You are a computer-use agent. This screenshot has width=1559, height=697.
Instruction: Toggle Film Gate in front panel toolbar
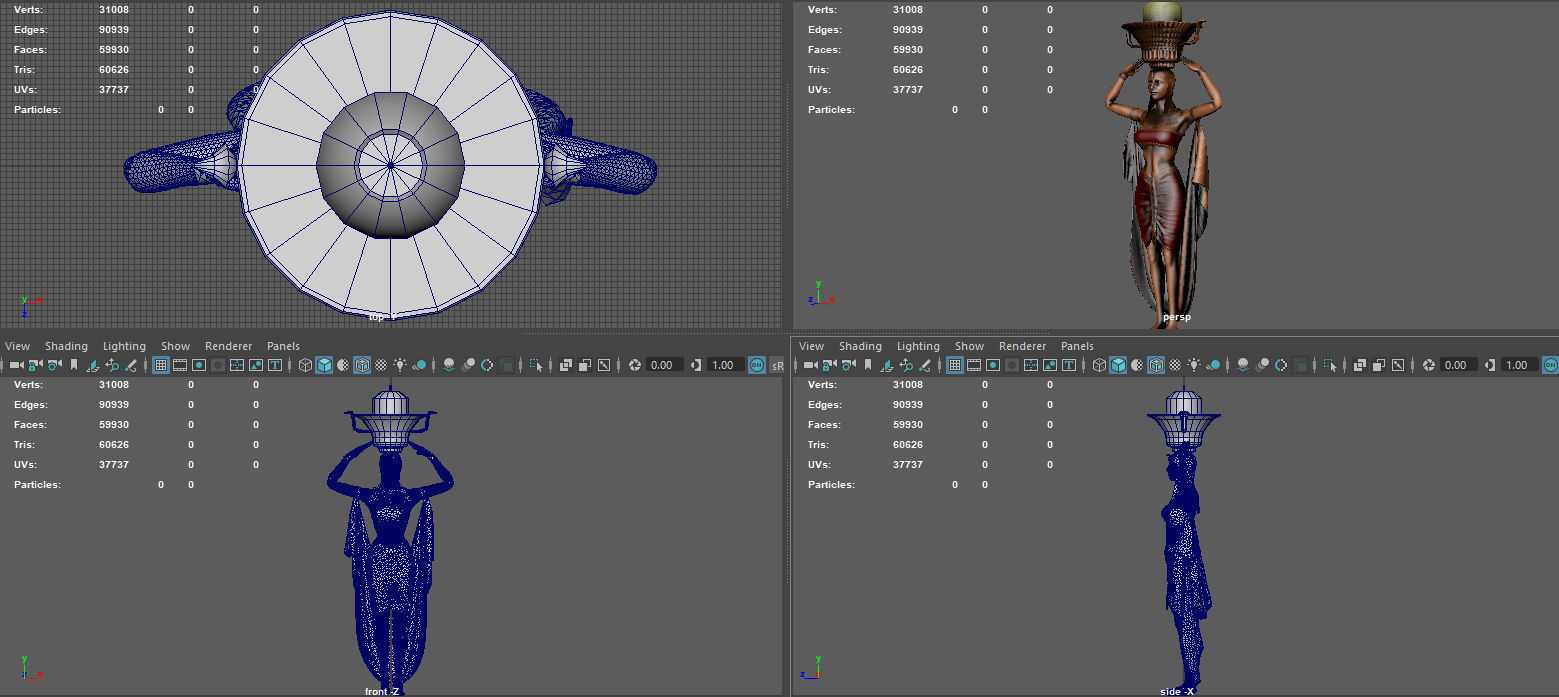pyautogui.click(x=180, y=365)
